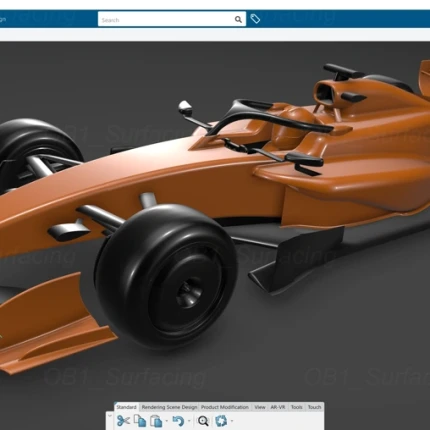Expand the Update icon dropdown arrow
Image resolution: width=430 pixels, height=430 pixels.
[x=232, y=421]
